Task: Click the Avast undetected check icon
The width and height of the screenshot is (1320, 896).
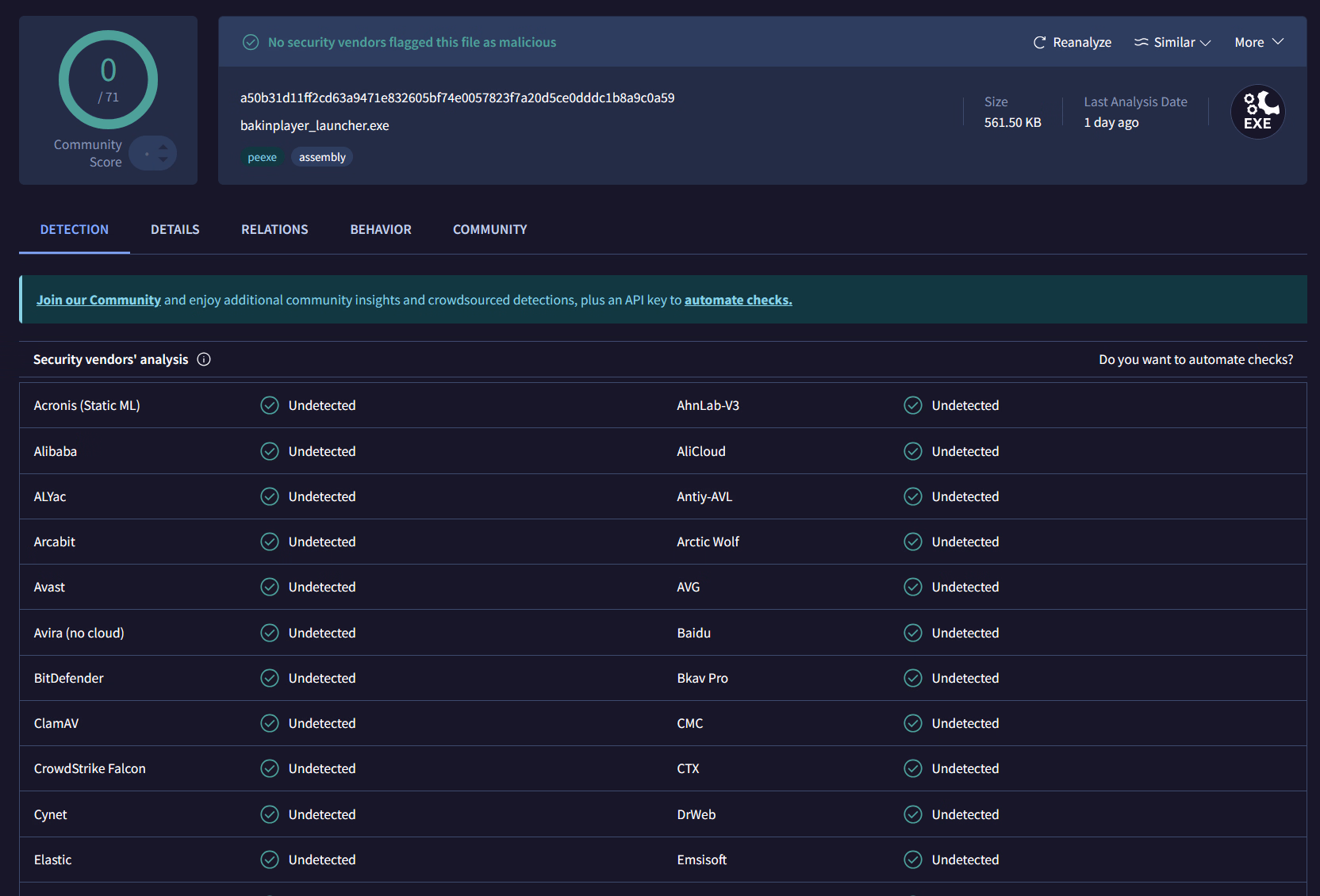Action: click(x=270, y=587)
